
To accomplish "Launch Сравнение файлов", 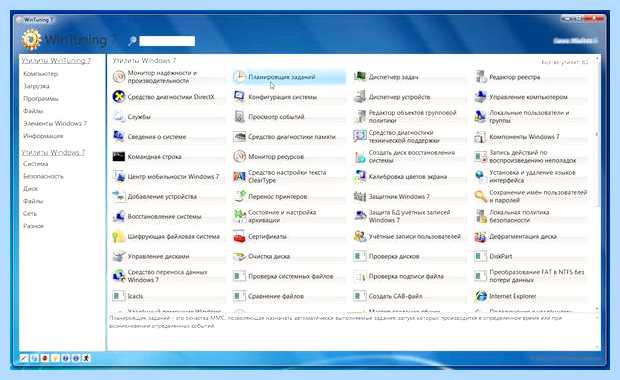I will 289,296.
